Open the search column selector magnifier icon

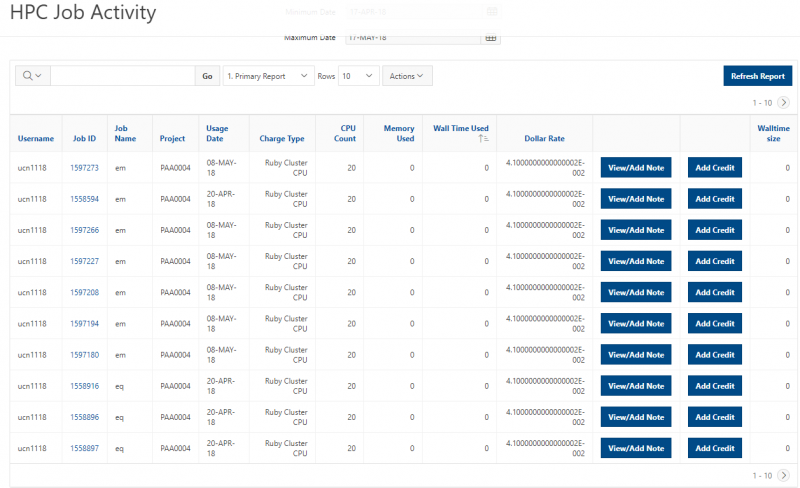click(x=31, y=76)
